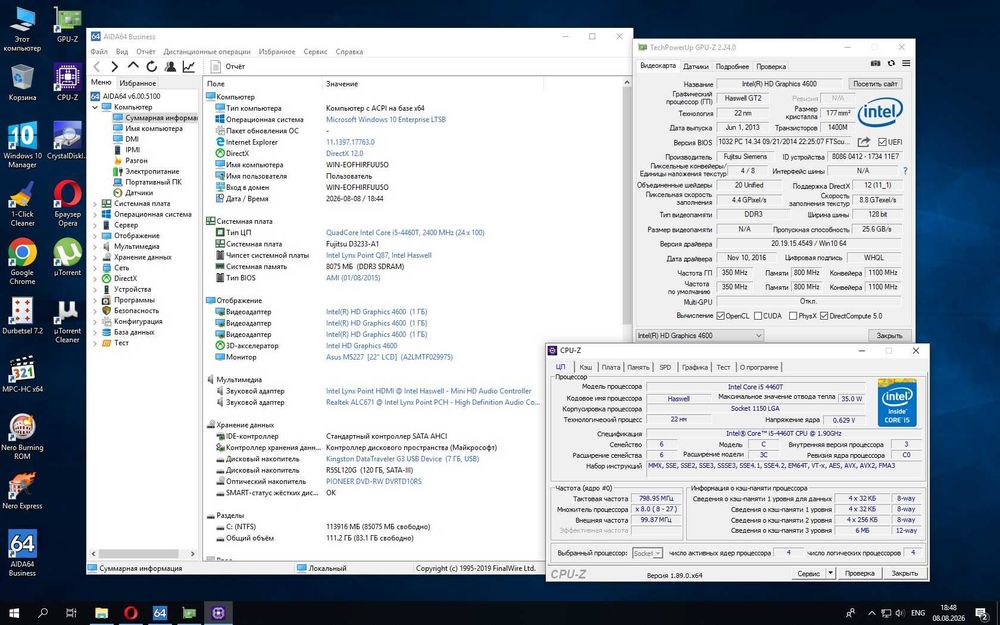Collapse the Компьютер node in AIDA64 tree

[95, 107]
